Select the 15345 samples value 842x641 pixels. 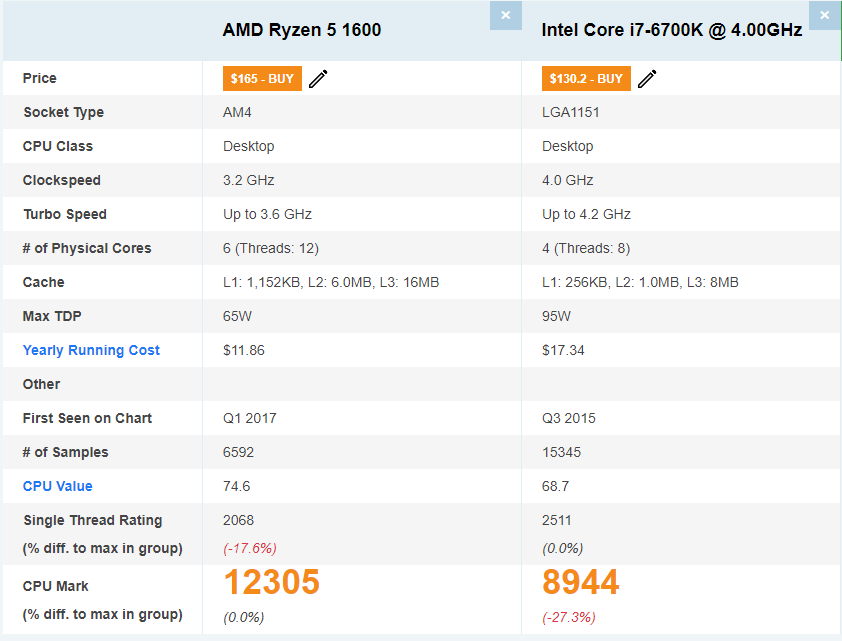click(x=561, y=452)
